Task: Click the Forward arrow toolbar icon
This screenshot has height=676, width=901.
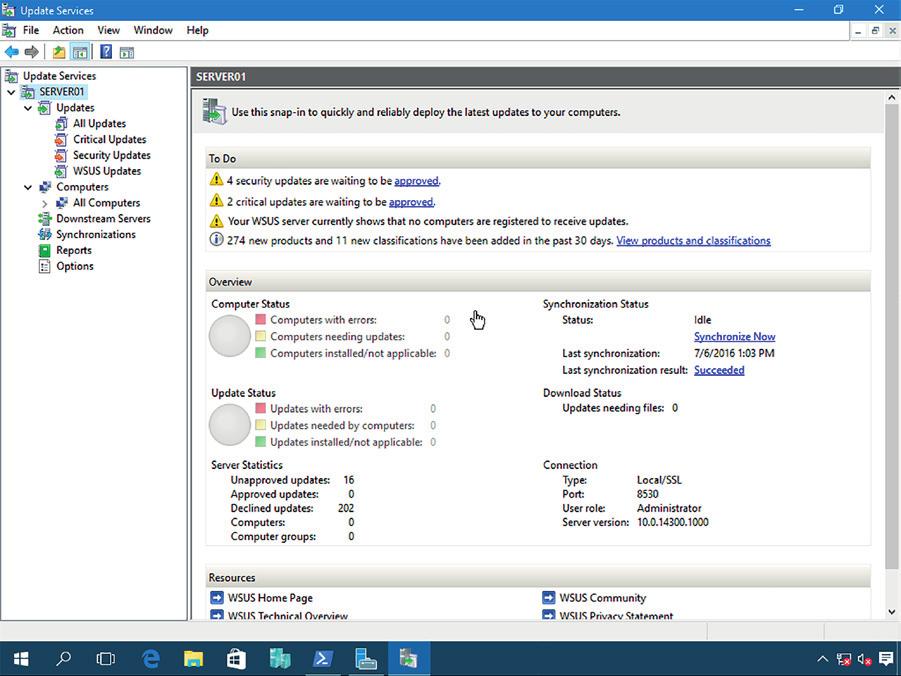Action: pyautogui.click(x=32, y=52)
